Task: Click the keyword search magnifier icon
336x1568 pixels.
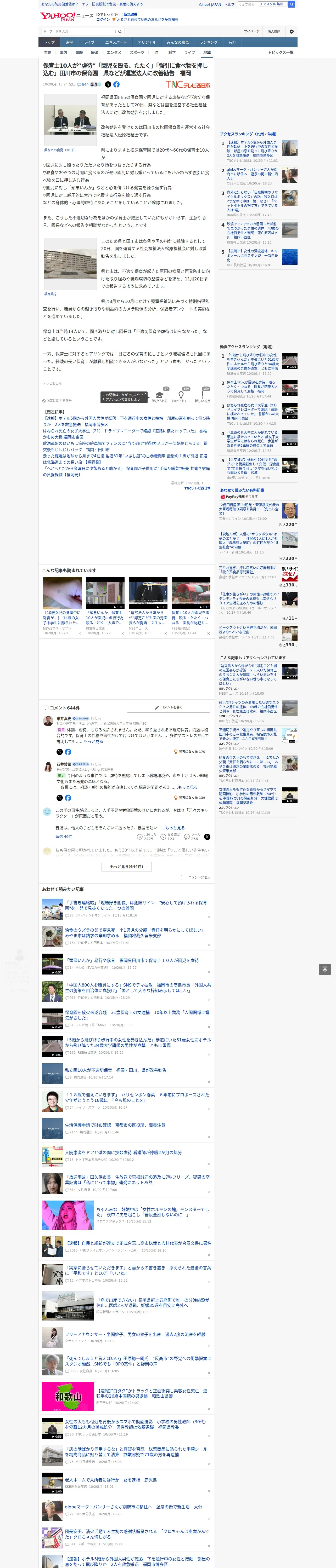Action: tap(120, 31)
